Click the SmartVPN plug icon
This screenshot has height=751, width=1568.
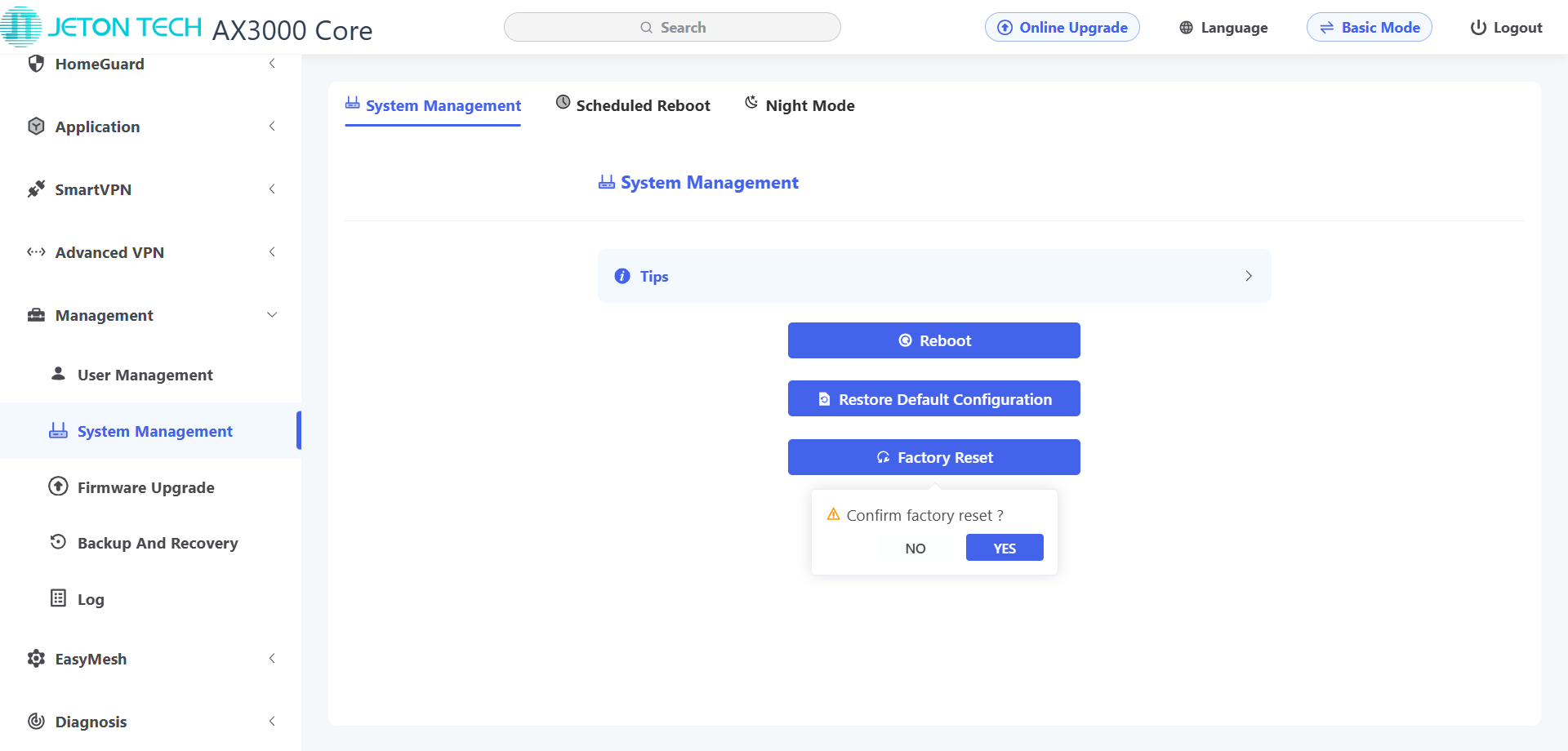point(36,189)
